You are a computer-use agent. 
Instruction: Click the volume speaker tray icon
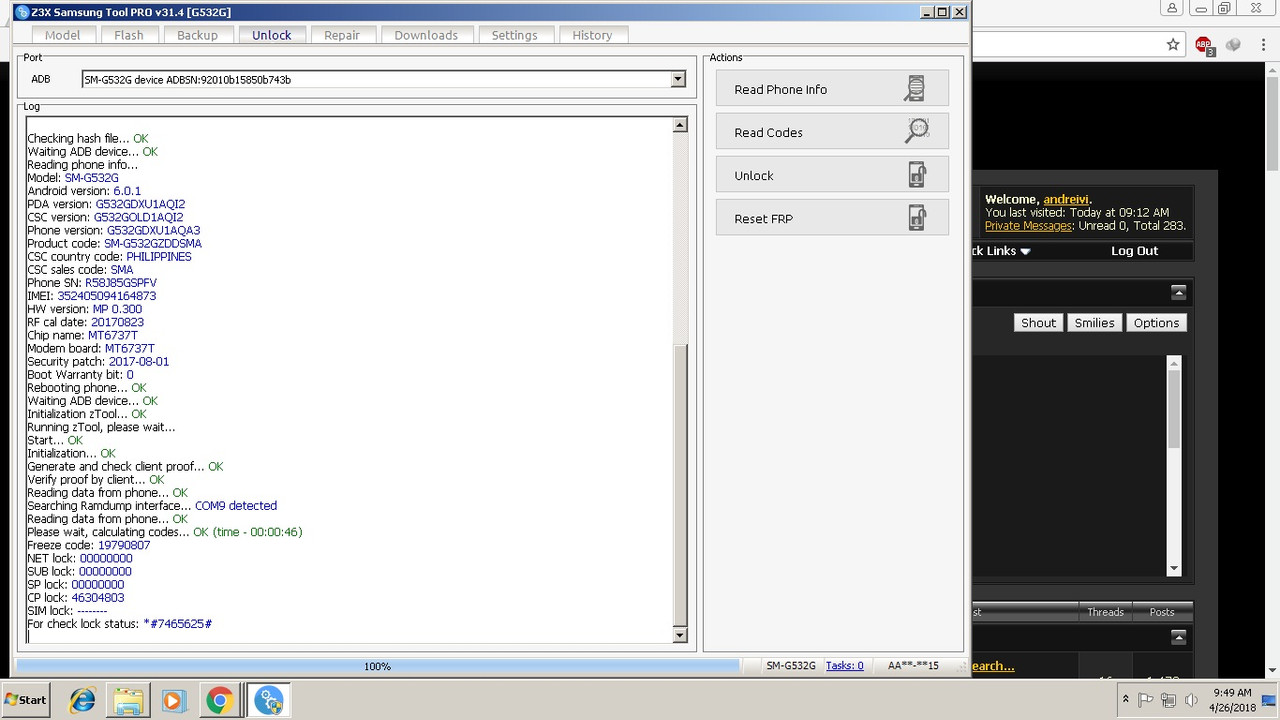click(x=1191, y=700)
